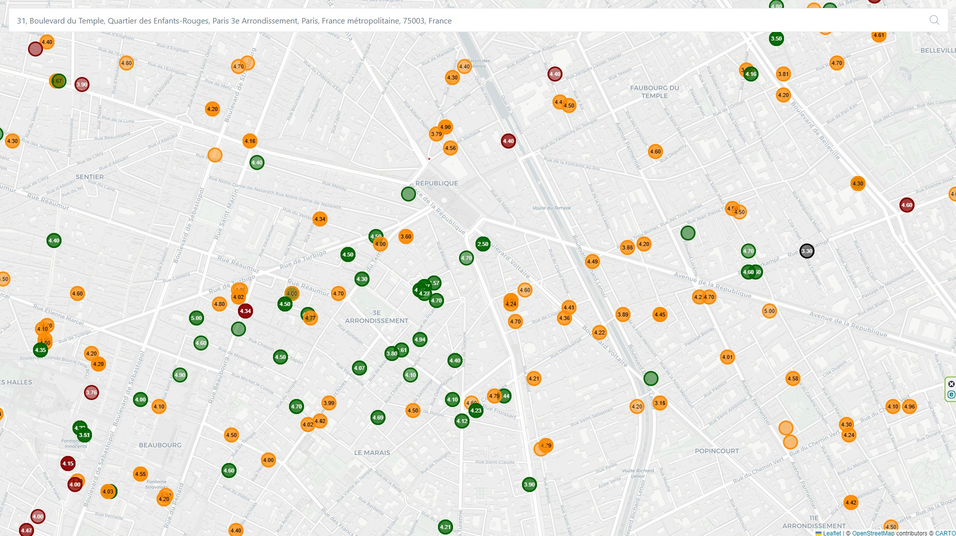Open the OpenStreetMap attribution link
Image resolution: width=956 pixels, height=536 pixels.
872,533
